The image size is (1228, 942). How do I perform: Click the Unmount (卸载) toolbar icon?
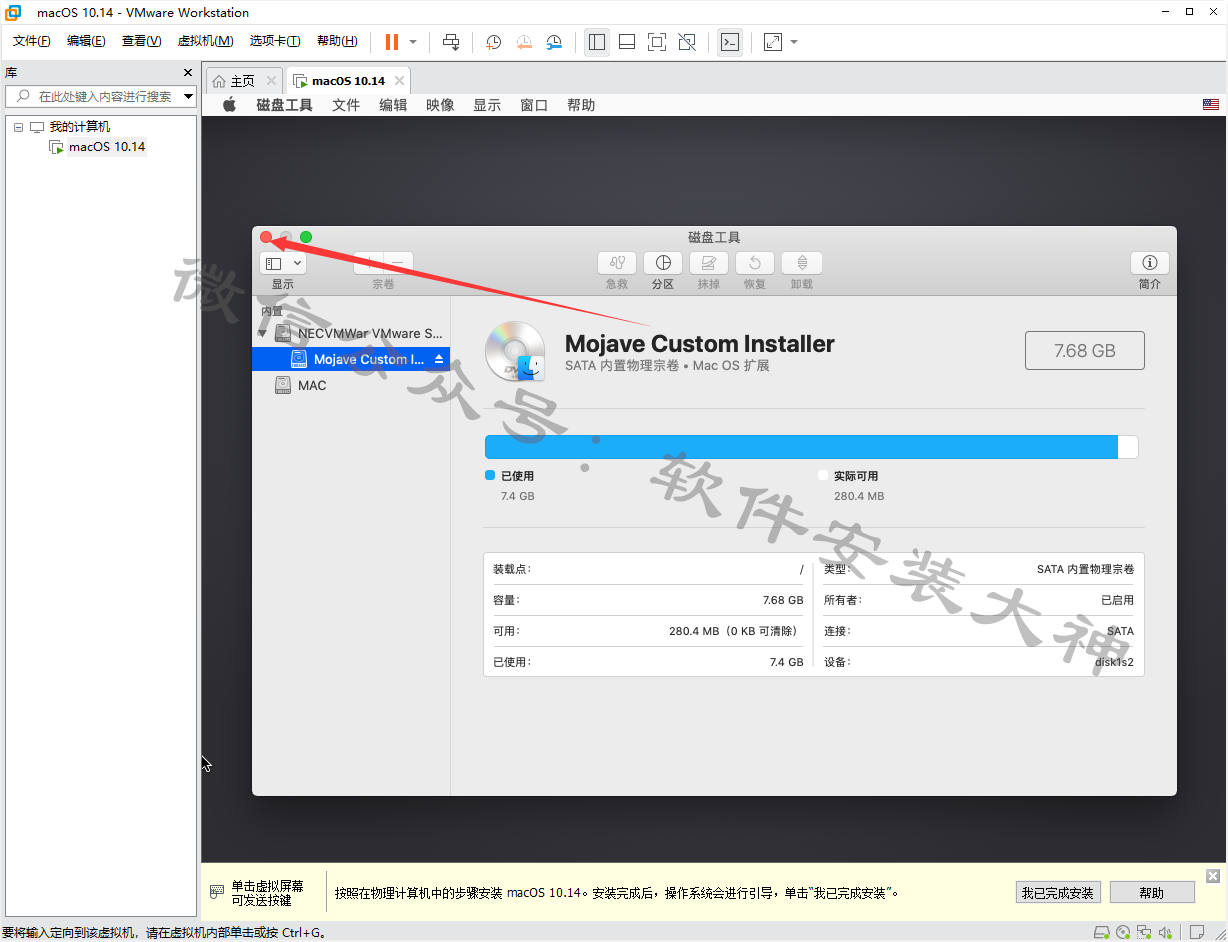tap(802, 263)
